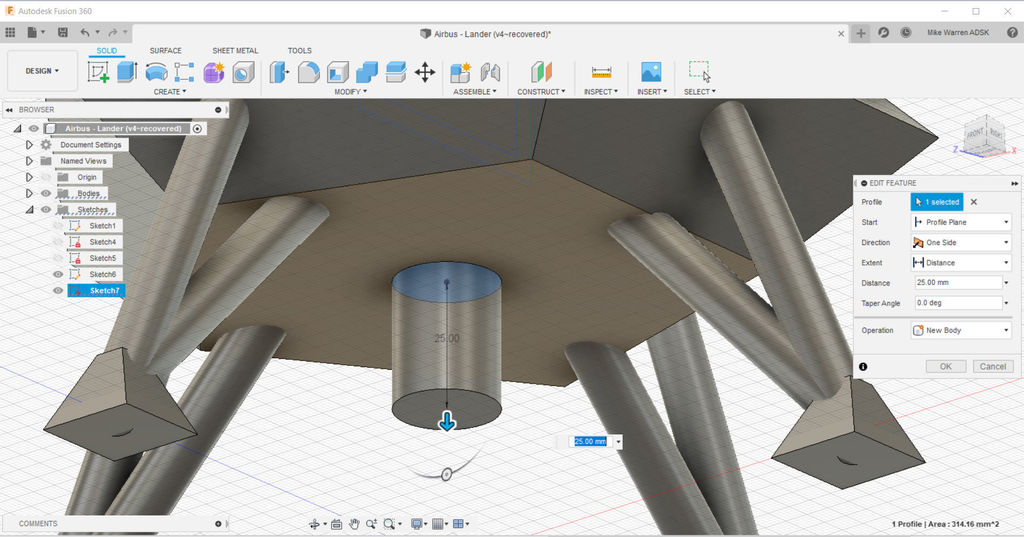Open the Operation dropdown showing New Body
Viewport: 1024px width, 537px height.
point(960,330)
